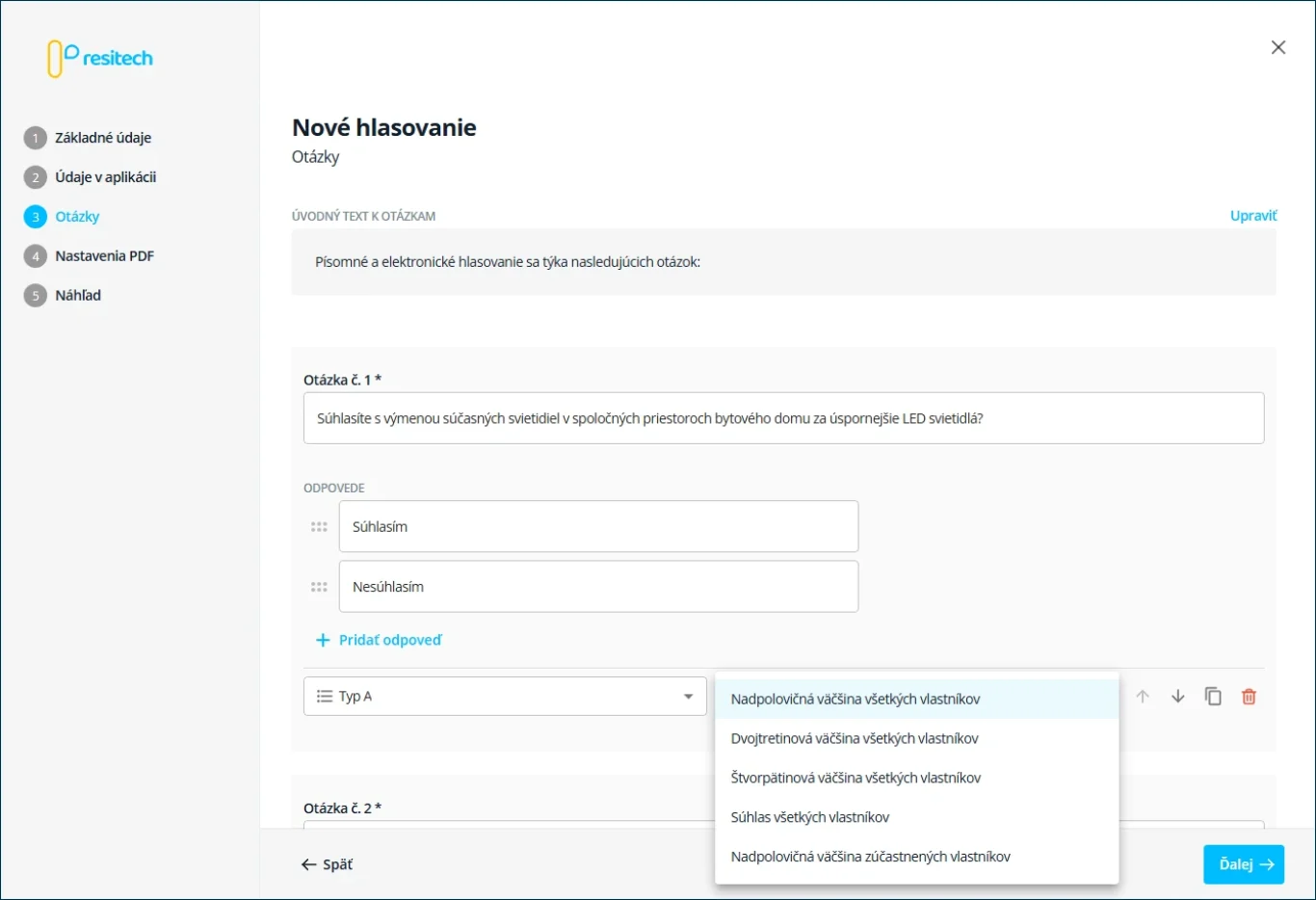Go back with the Späť button

[327, 864]
